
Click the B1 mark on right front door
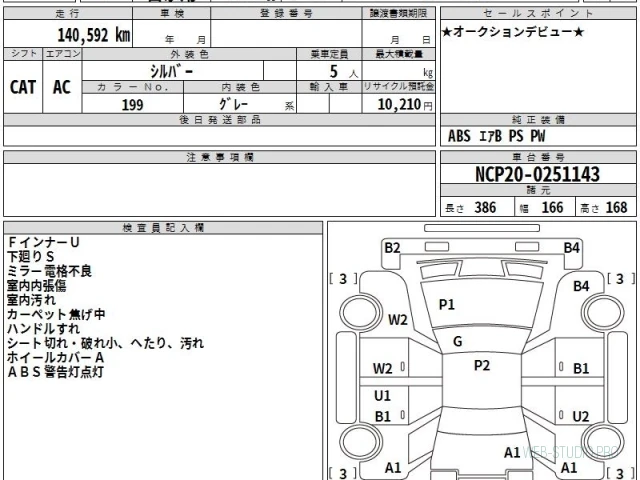tap(581, 369)
